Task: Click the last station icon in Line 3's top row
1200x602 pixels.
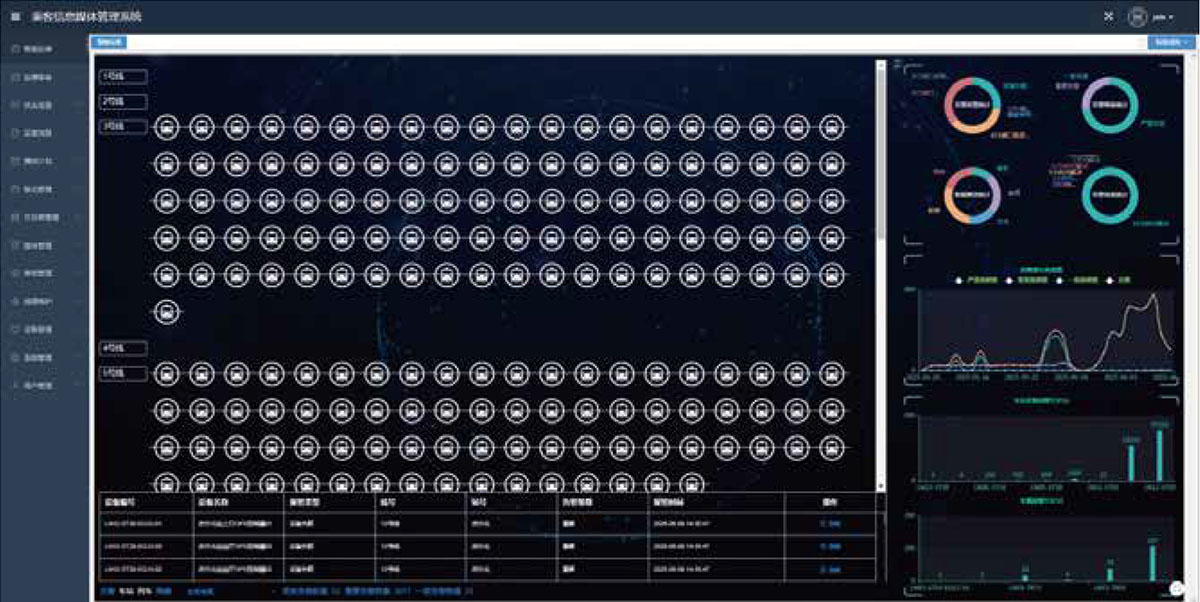Action: (x=831, y=127)
